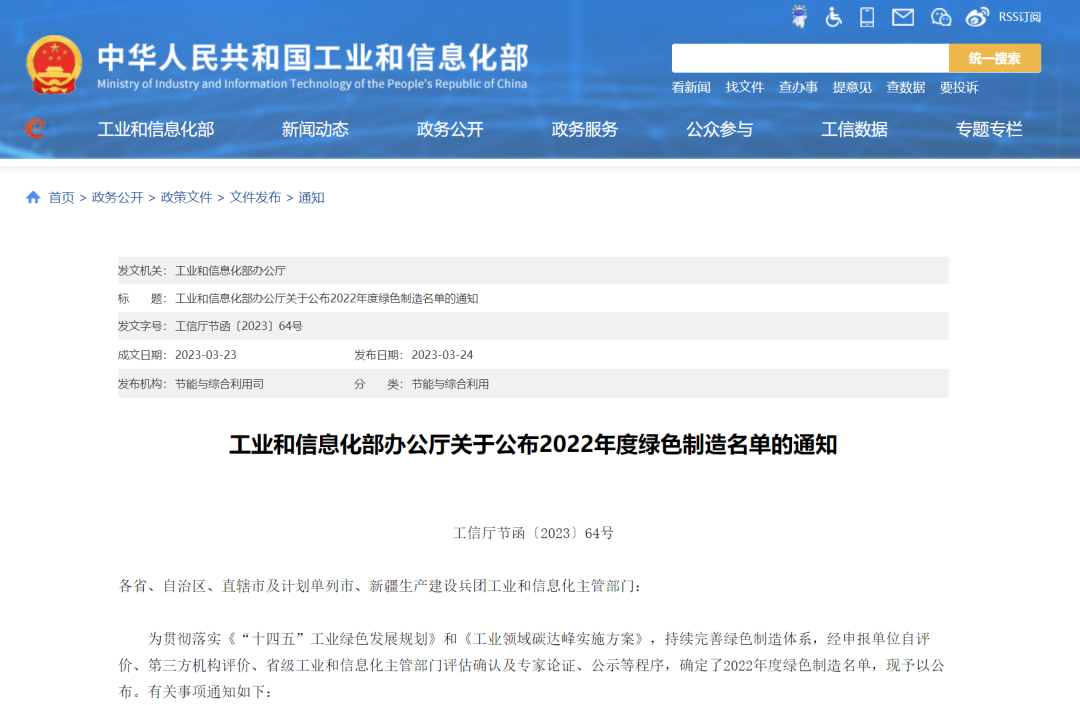The height and width of the screenshot is (705, 1080).
Task: Open the 专题专栏 navigation item
Action: [989, 129]
